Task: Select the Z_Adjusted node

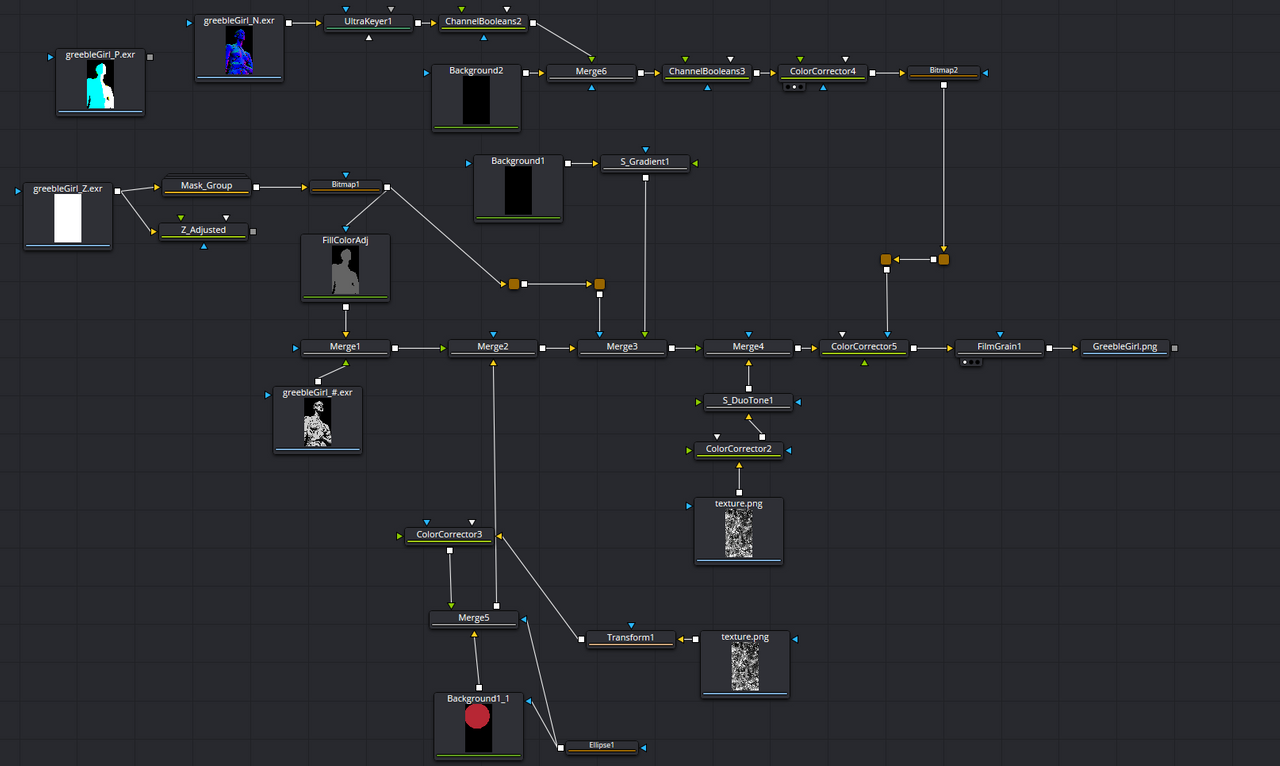Action: point(203,230)
